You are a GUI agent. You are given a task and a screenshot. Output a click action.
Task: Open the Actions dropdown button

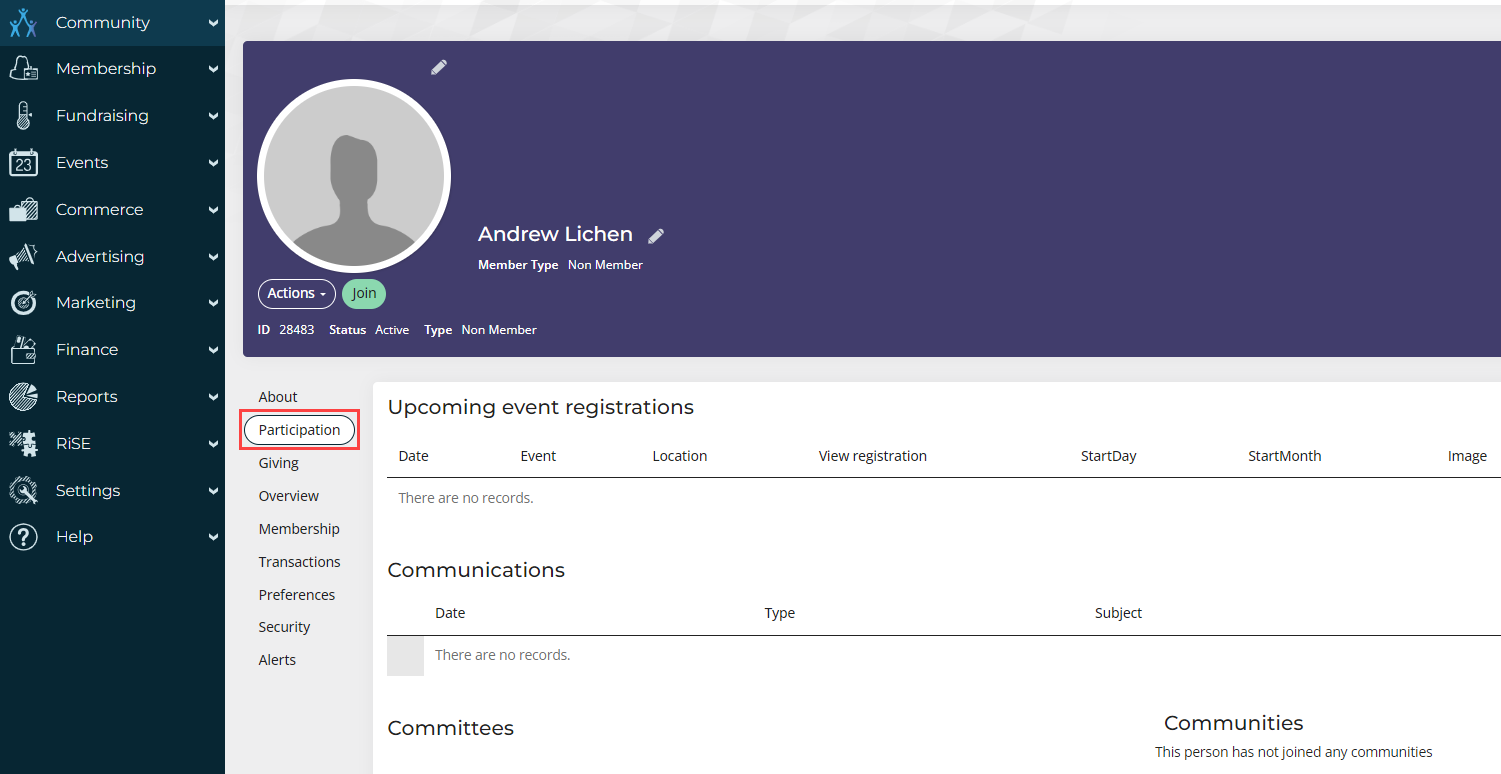[297, 294]
